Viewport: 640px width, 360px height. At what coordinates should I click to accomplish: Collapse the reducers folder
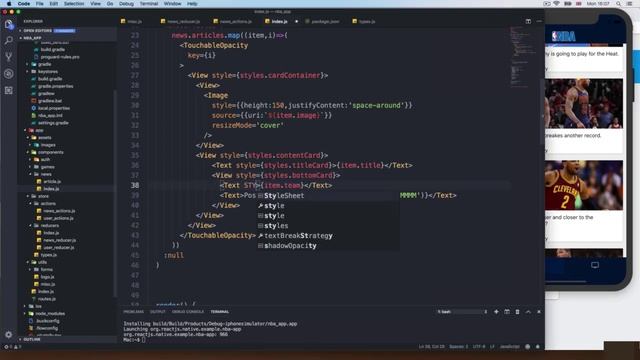pyautogui.click(x=50, y=225)
